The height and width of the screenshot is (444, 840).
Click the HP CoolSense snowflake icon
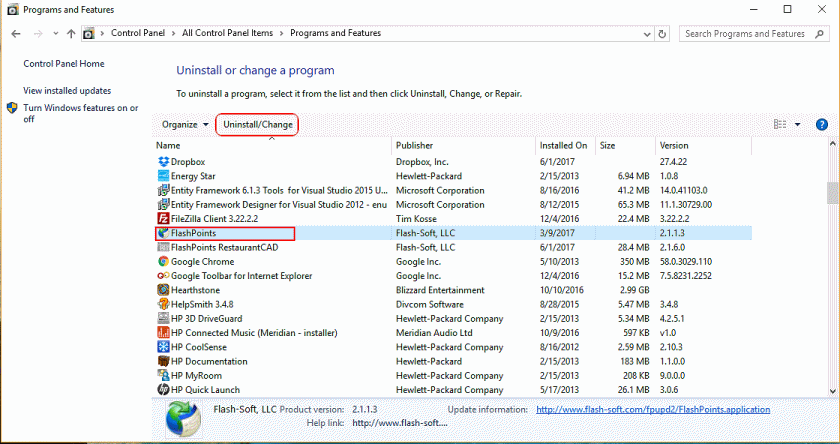163,347
